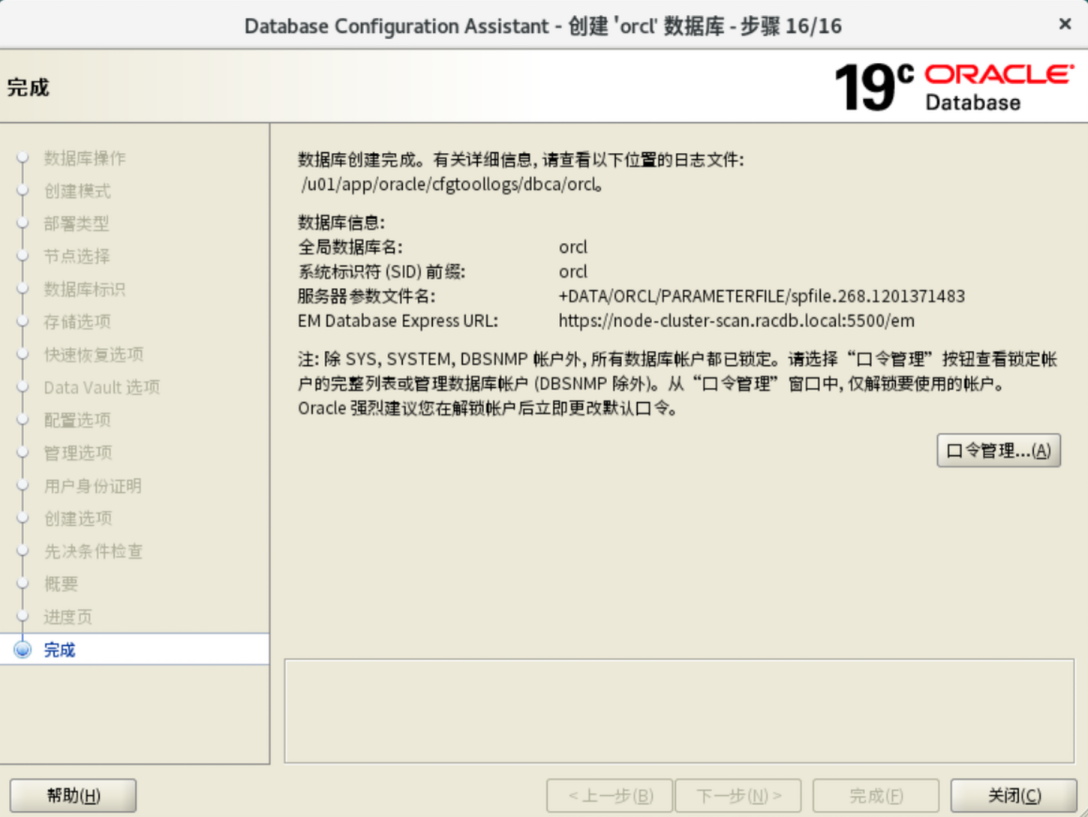
Task: Select the 创建模式 step
Action: tap(77, 191)
